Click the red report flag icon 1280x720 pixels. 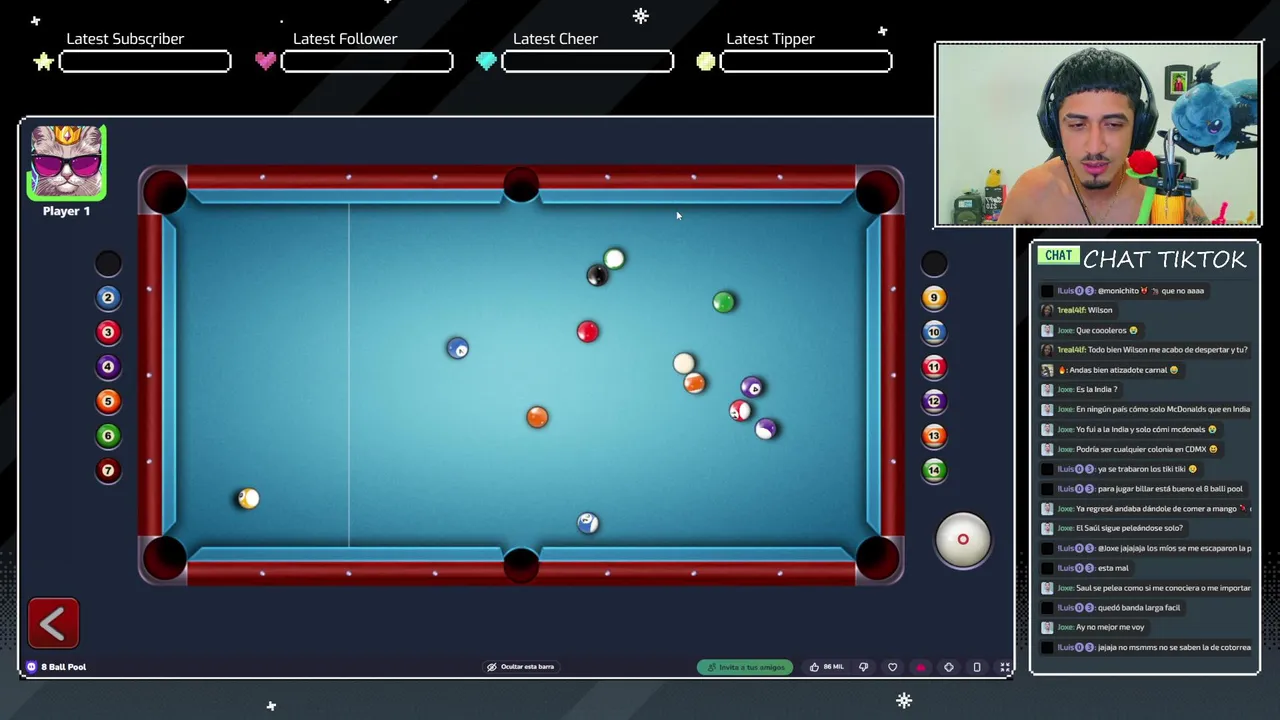[920, 667]
